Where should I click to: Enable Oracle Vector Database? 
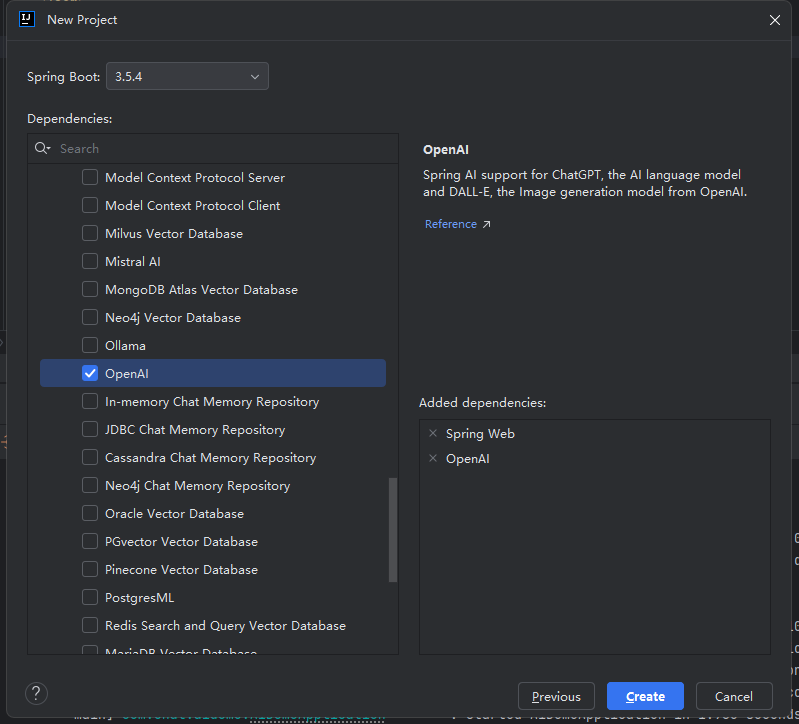(x=90, y=514)
